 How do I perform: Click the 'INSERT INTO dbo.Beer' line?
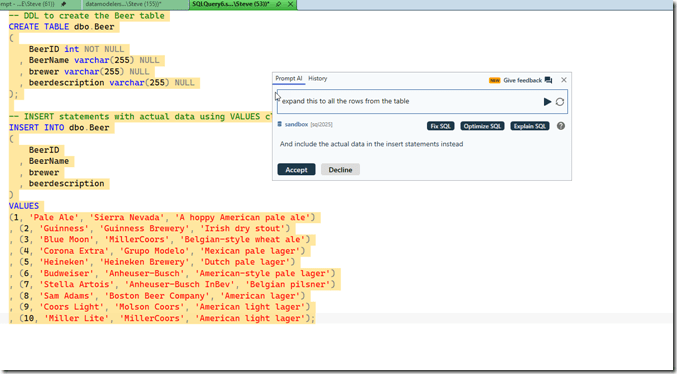point(59,128)
